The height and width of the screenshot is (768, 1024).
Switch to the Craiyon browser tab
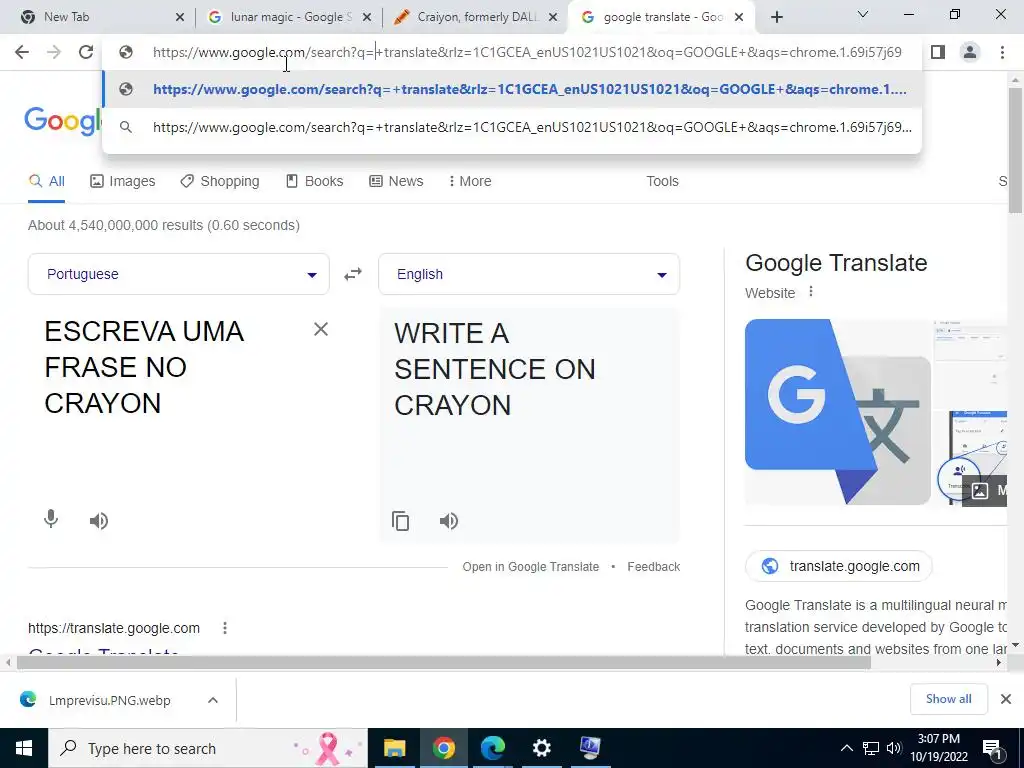tap(477, 17)
